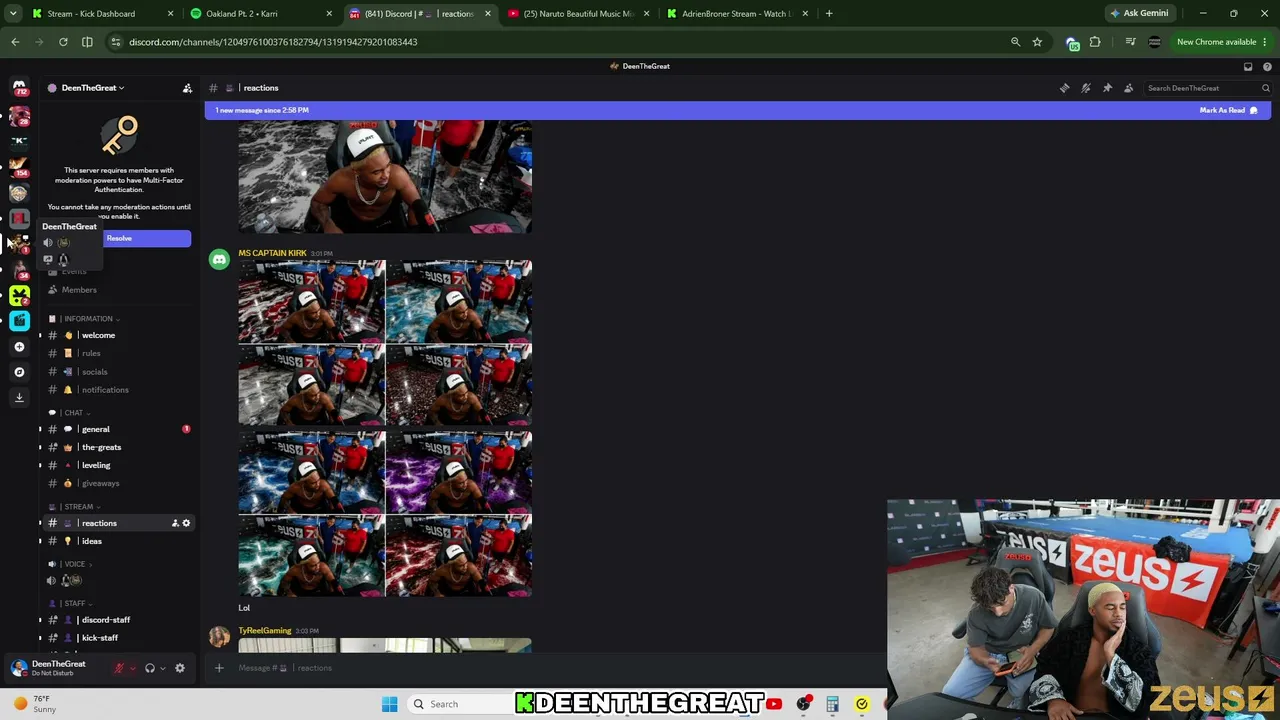Open the socials channel
The image size is (1280, 720).
(118, 372)
